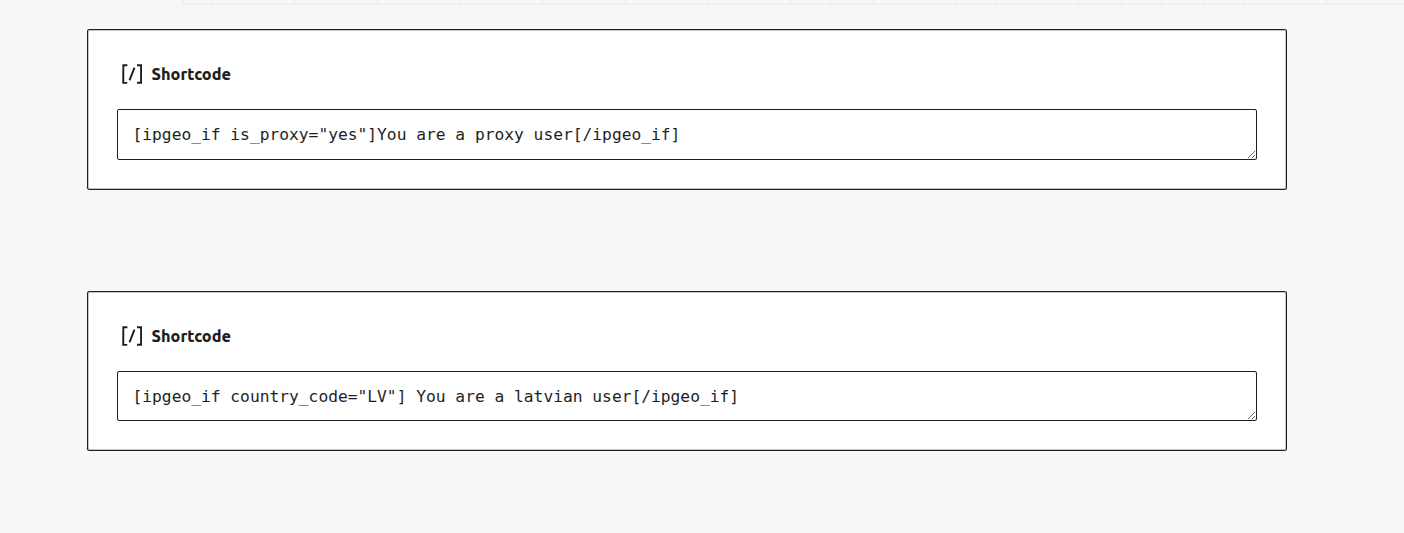Grab the latvian textarea resize handle

(x=1250, y=414)
